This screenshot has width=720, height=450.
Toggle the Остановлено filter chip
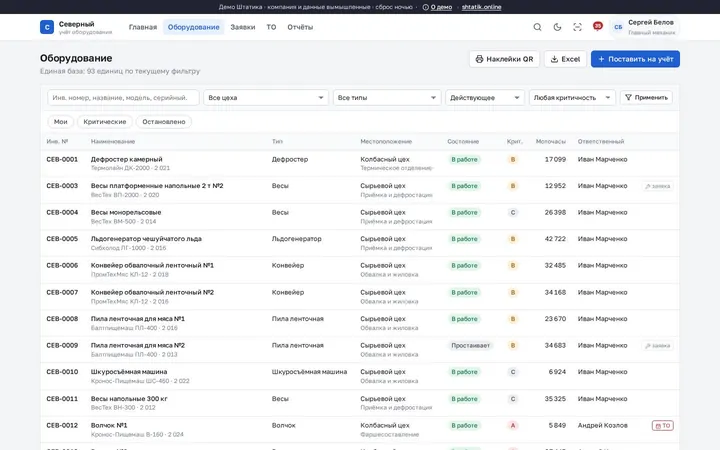pos(164,122)
